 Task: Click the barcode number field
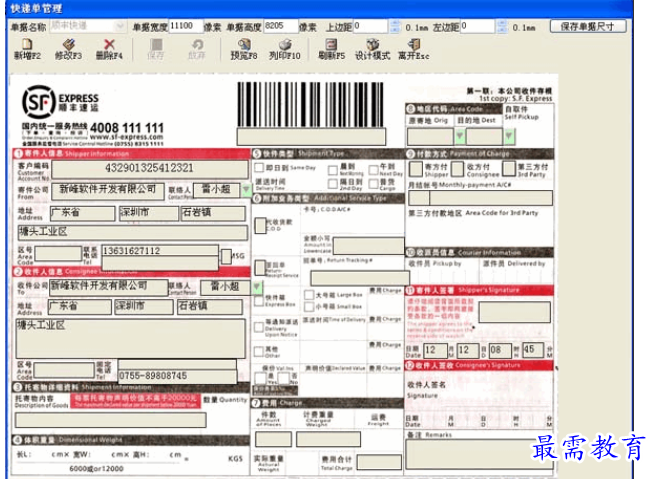[311, 137]
